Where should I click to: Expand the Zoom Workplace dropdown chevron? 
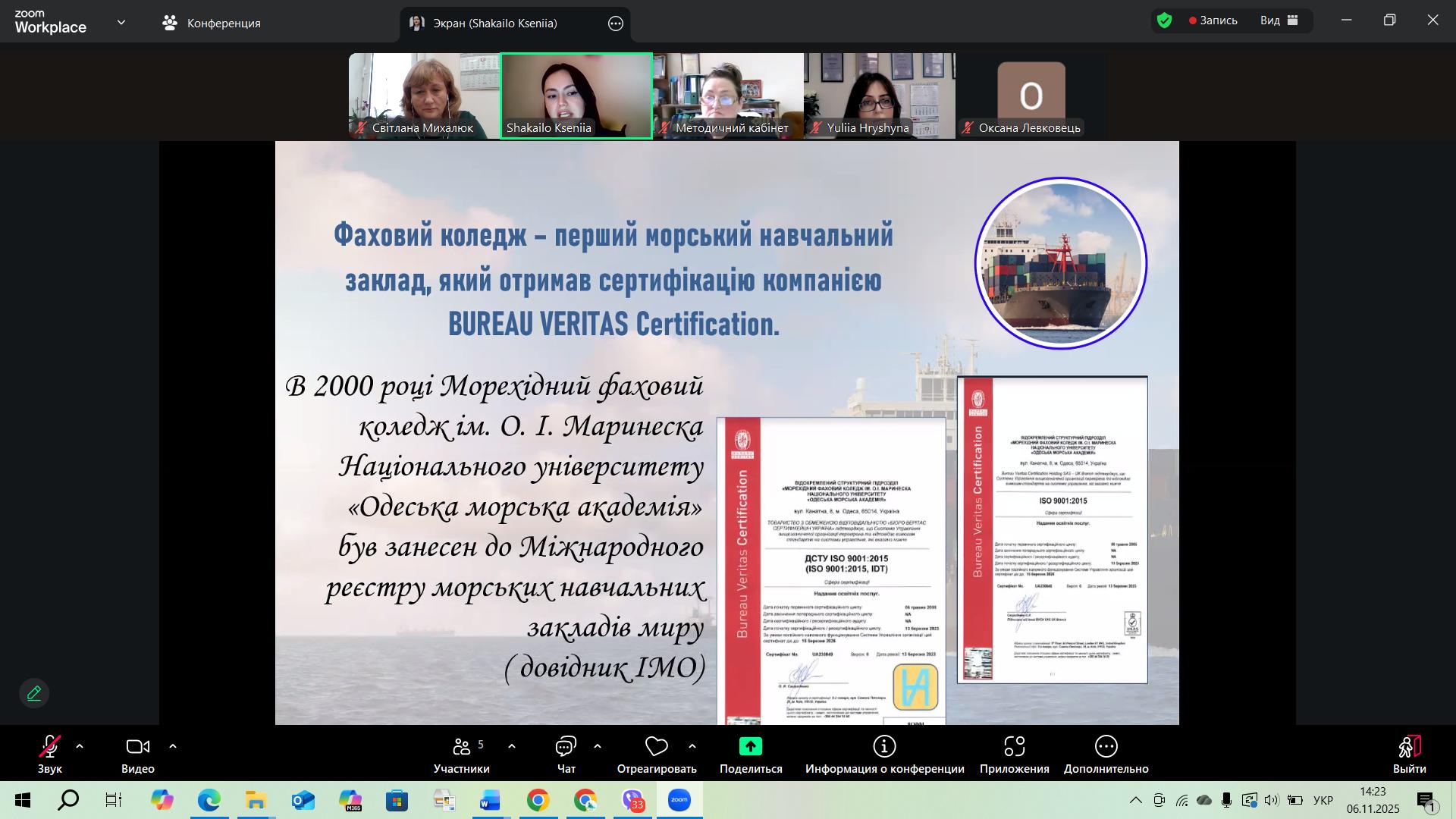tap(121, 23)
